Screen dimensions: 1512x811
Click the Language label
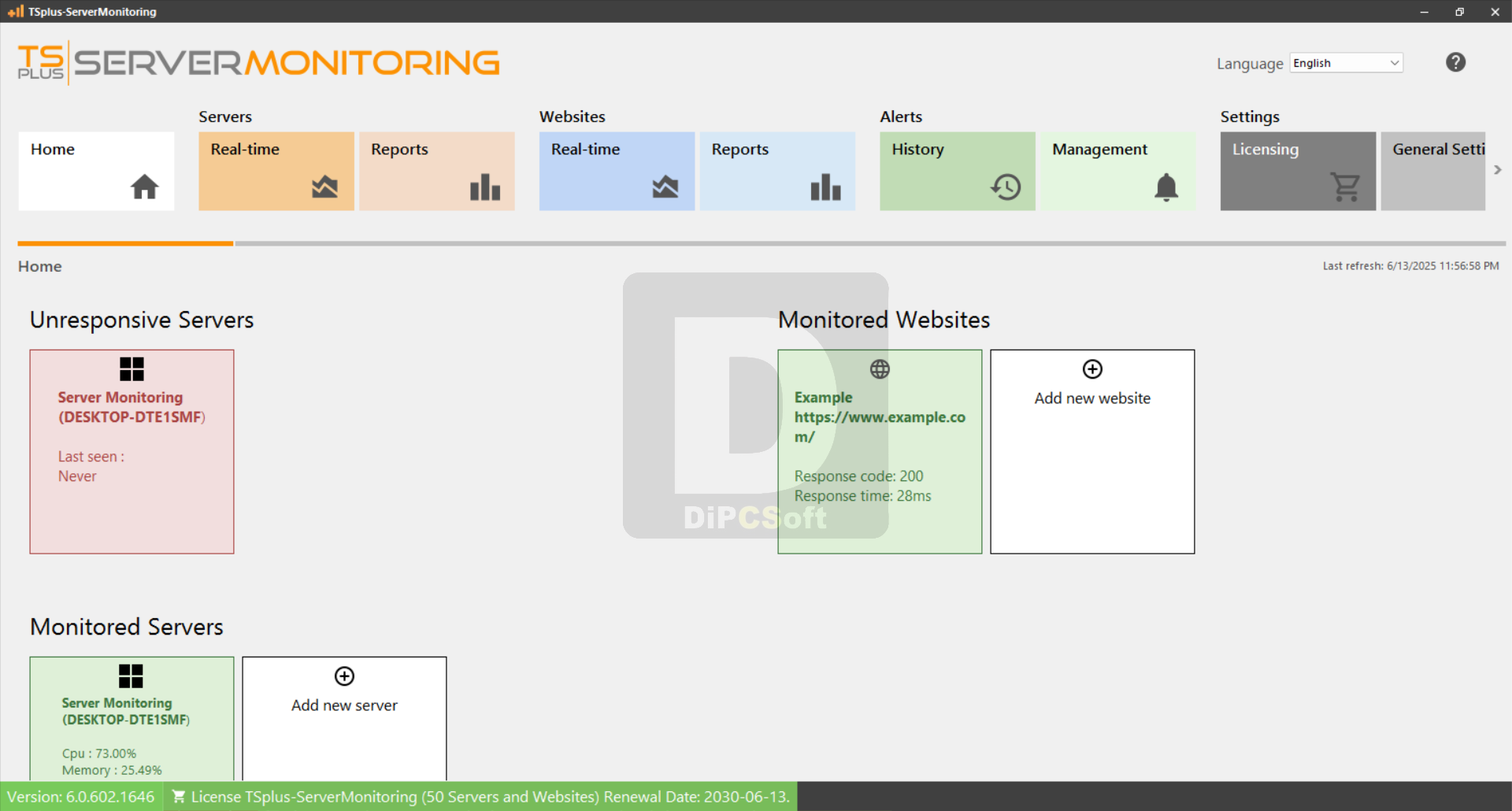pyautogui.click(x=1250, y=64)
